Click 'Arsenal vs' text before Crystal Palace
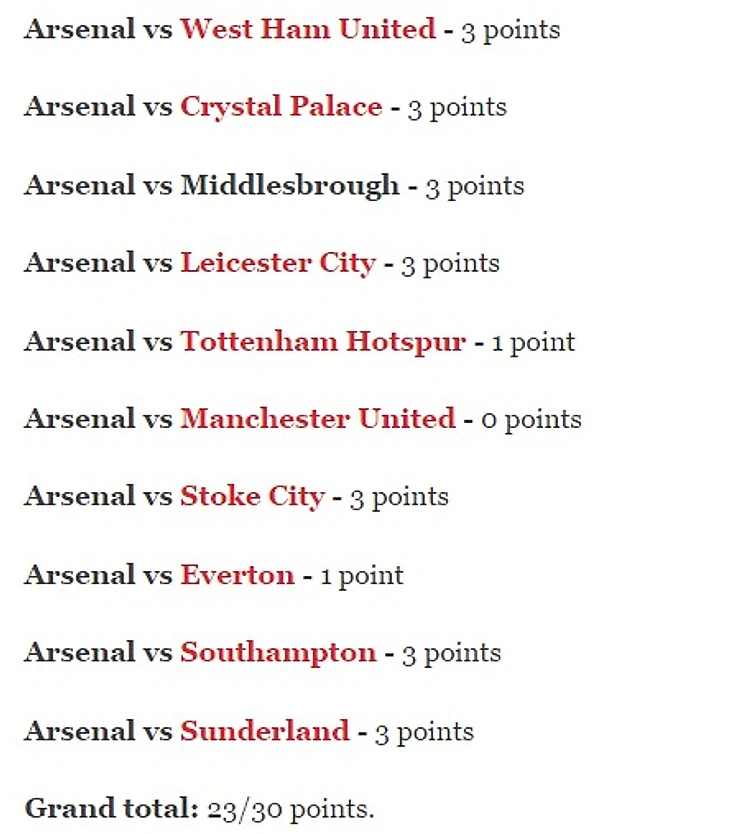730x834 pixels. [98, 107]
